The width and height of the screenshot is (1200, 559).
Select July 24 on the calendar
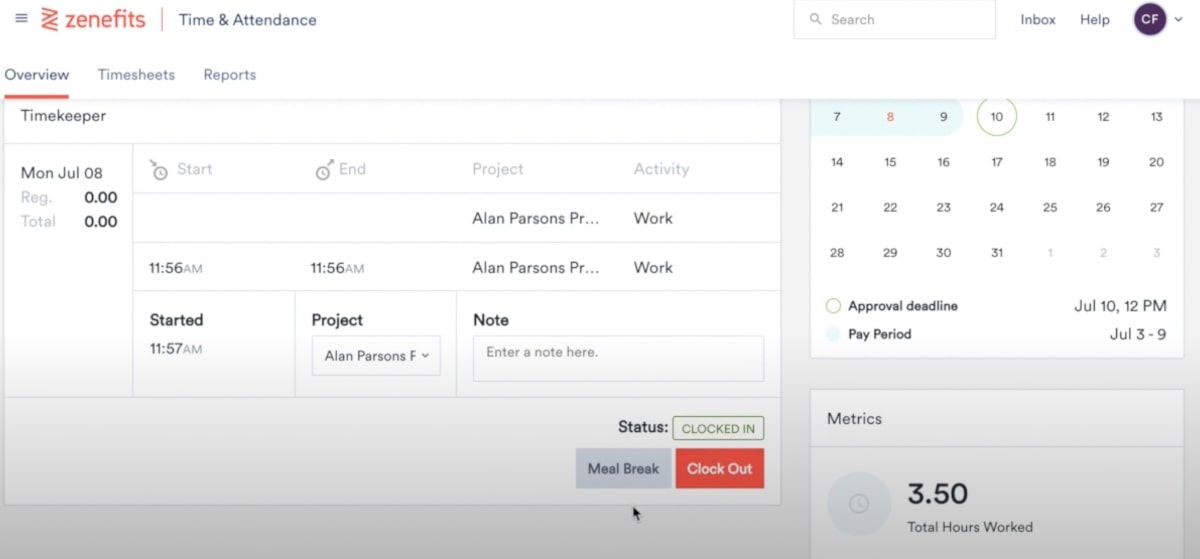pyautogui.click(x=997, y=208)
